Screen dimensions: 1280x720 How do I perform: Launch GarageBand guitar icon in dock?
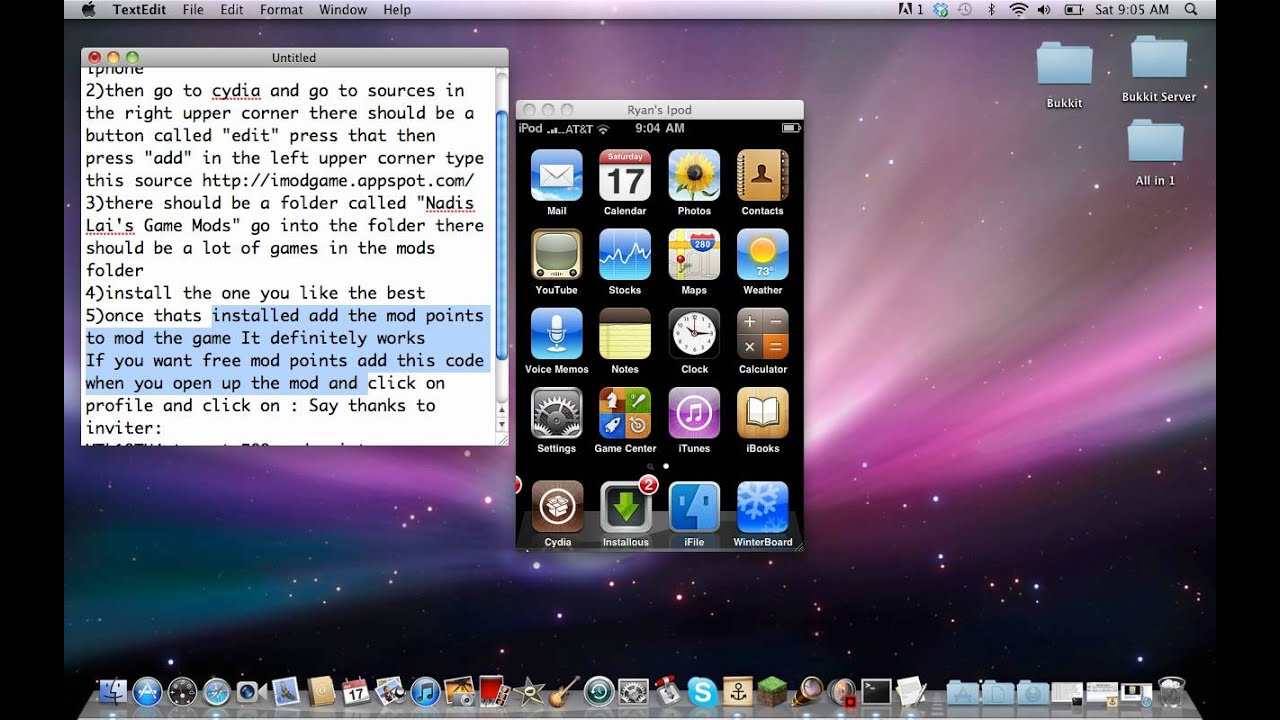(565, 692)
